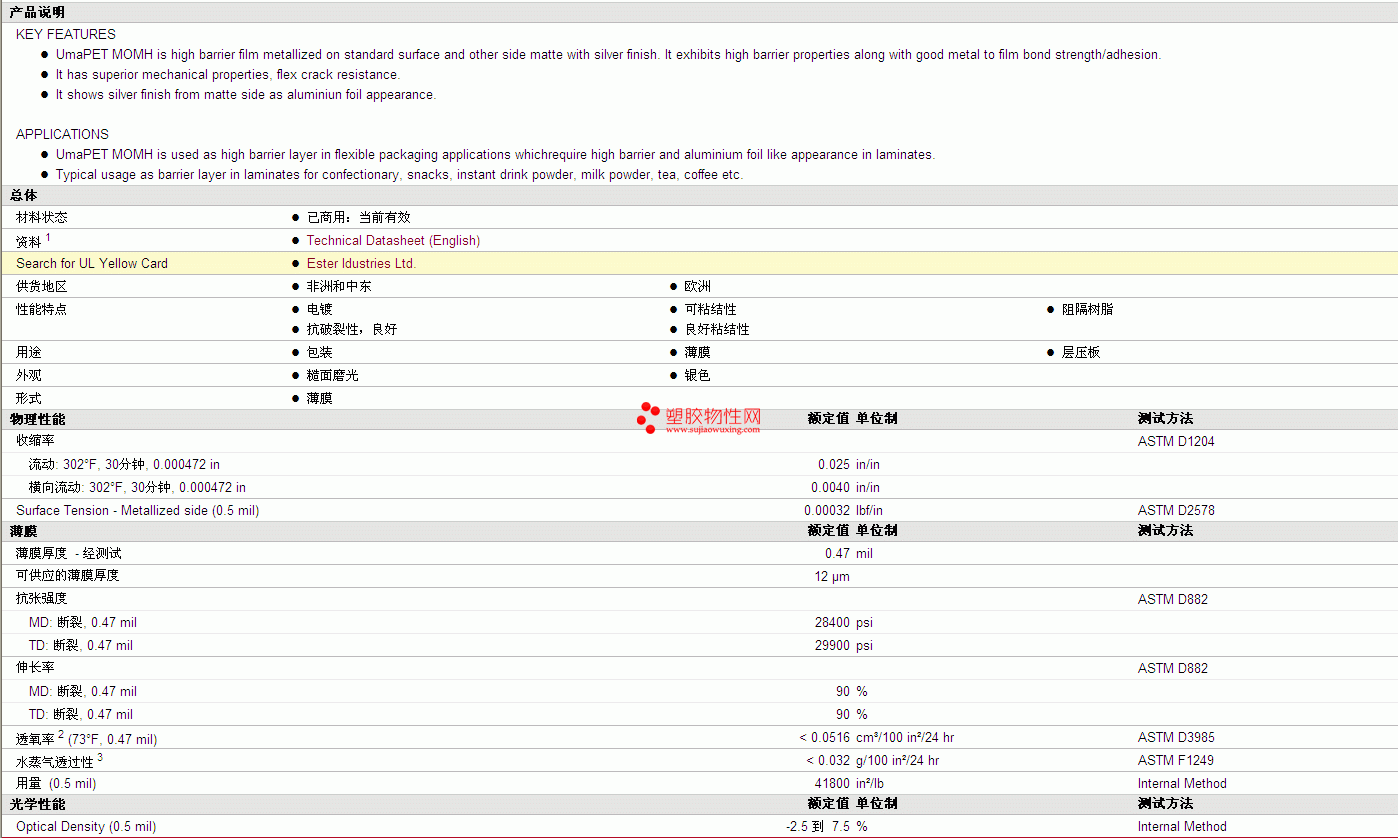
Task: Click the 28400 psi MD value
Action: point(844,623)
